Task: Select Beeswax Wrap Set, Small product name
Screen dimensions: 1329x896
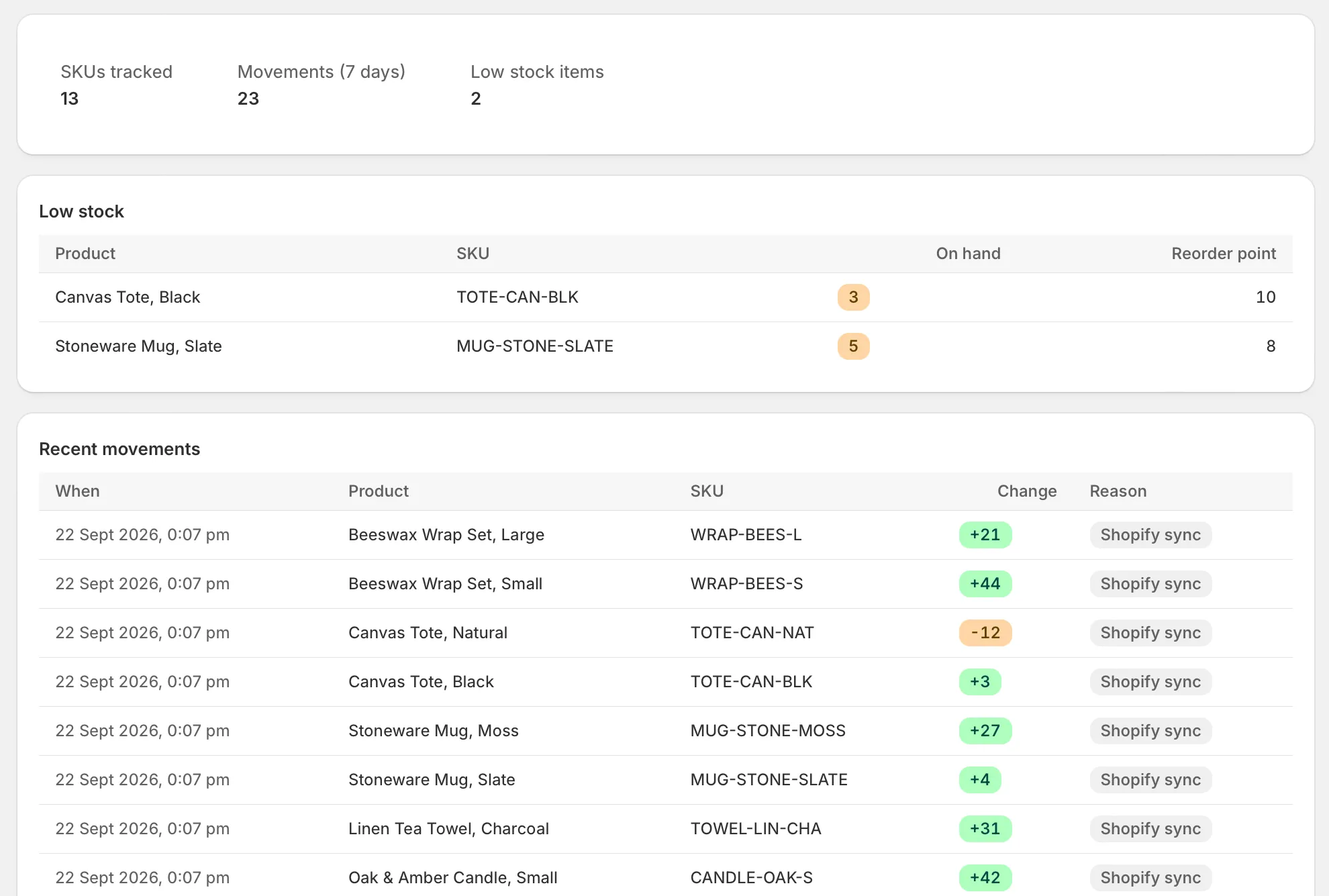Action: point(445,584)
